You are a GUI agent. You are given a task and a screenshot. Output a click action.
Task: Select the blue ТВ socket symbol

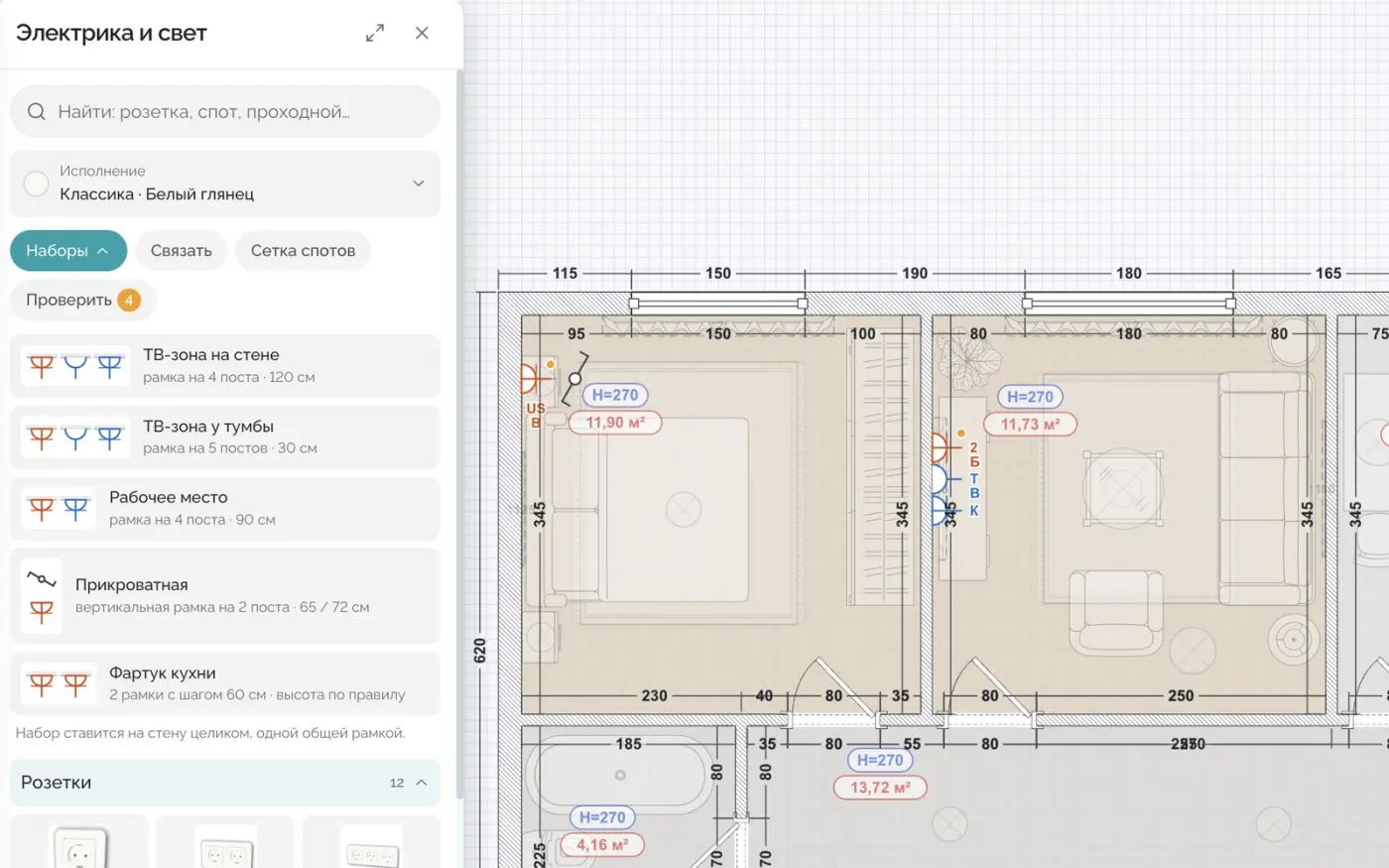coord(946,480)
